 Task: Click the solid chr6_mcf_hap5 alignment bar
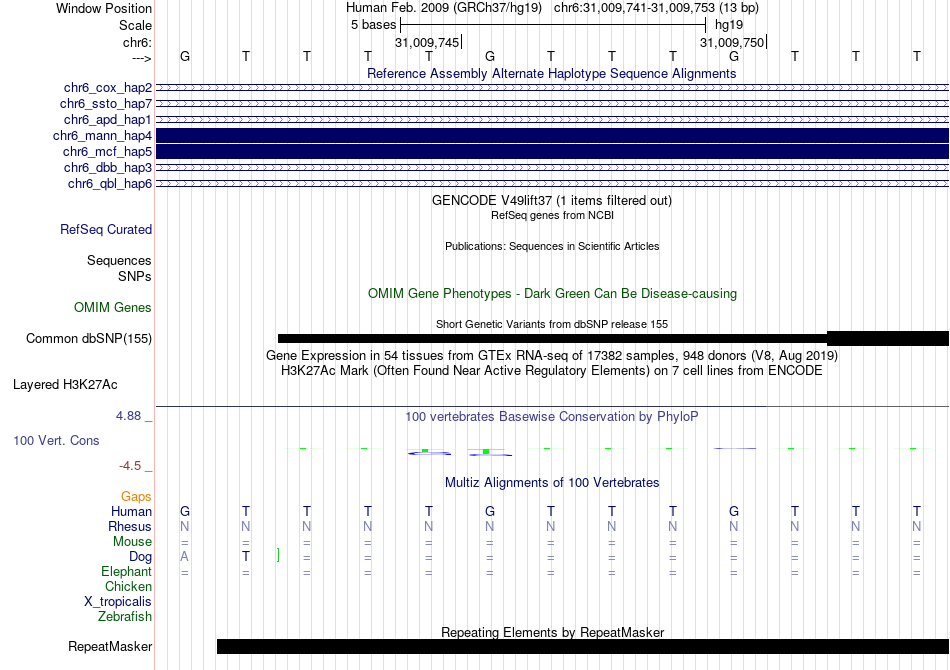553,151
